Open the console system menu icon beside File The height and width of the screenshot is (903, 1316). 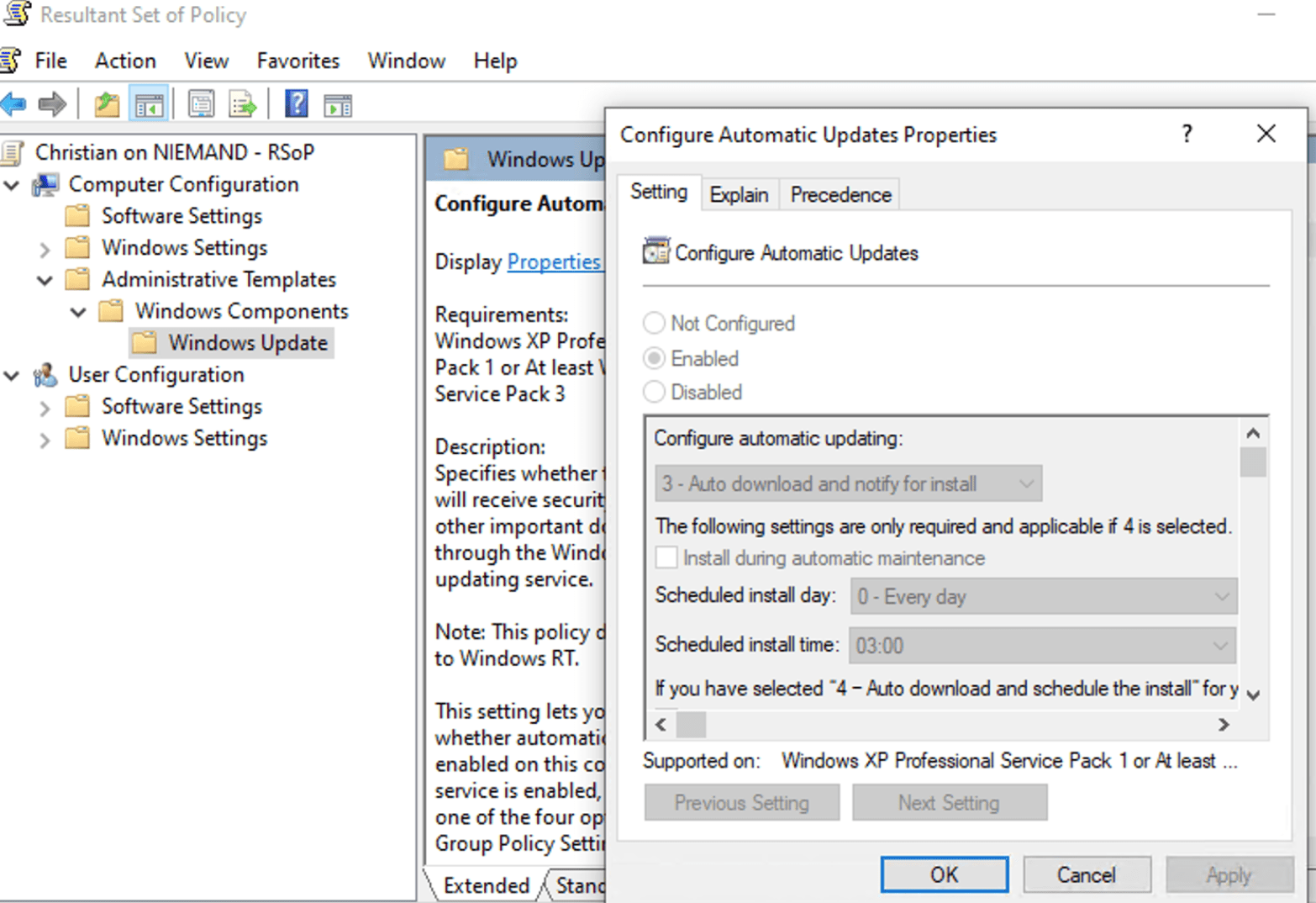click(x=10, y=61)
